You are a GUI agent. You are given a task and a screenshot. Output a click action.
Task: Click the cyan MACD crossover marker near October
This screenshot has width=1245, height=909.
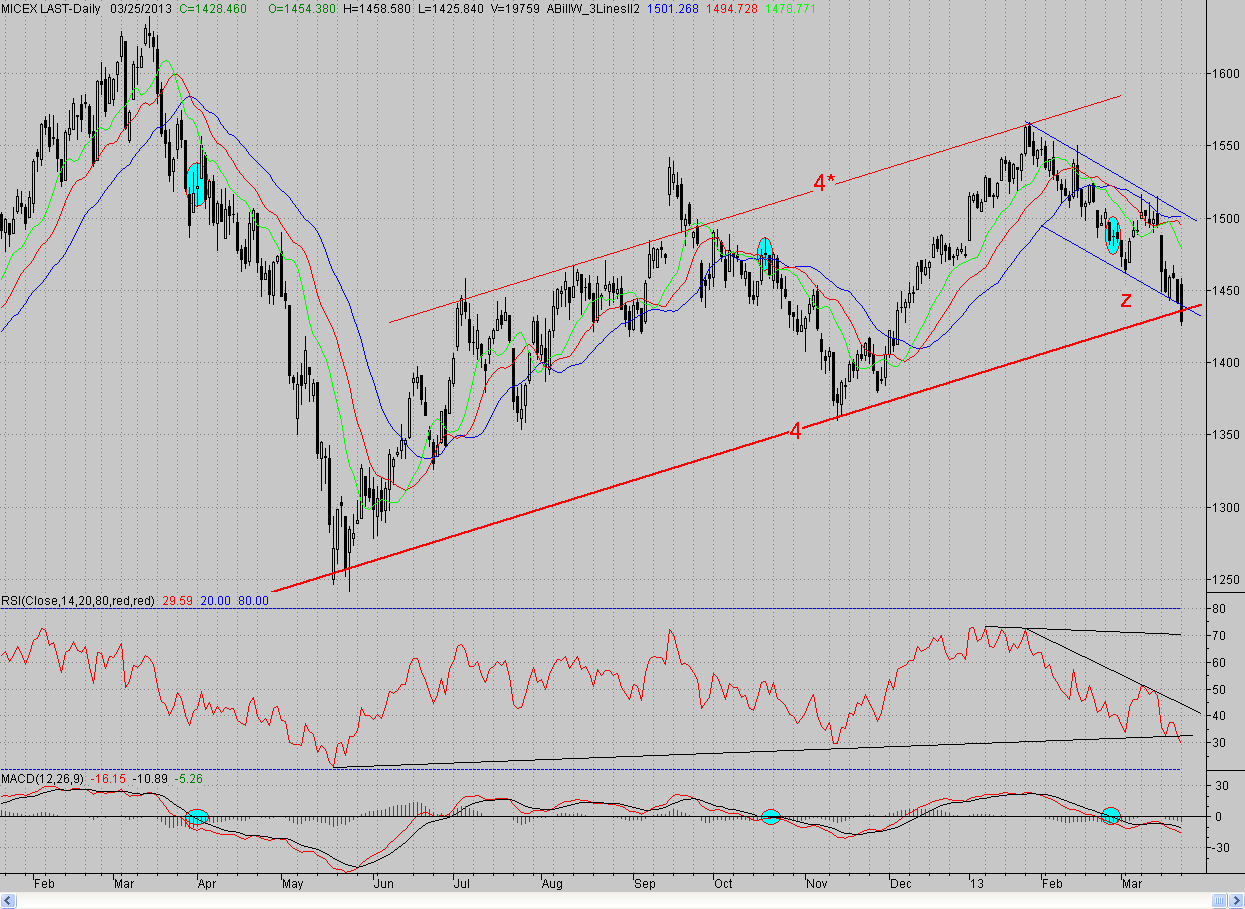click(x=770, y=817)
